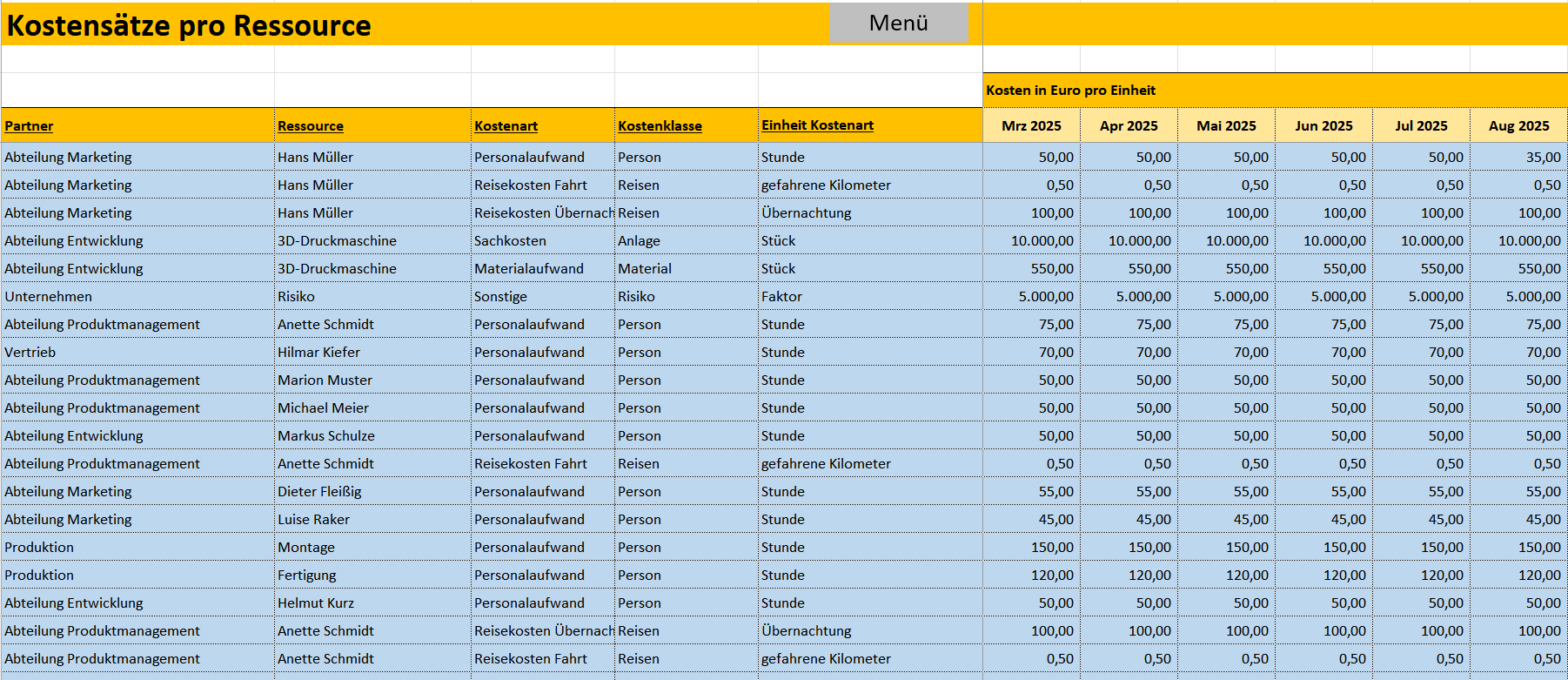Select the 35,00 value in Aug 2025
The height and width of the screenshot is (680, 1568).
[1518, 157]
